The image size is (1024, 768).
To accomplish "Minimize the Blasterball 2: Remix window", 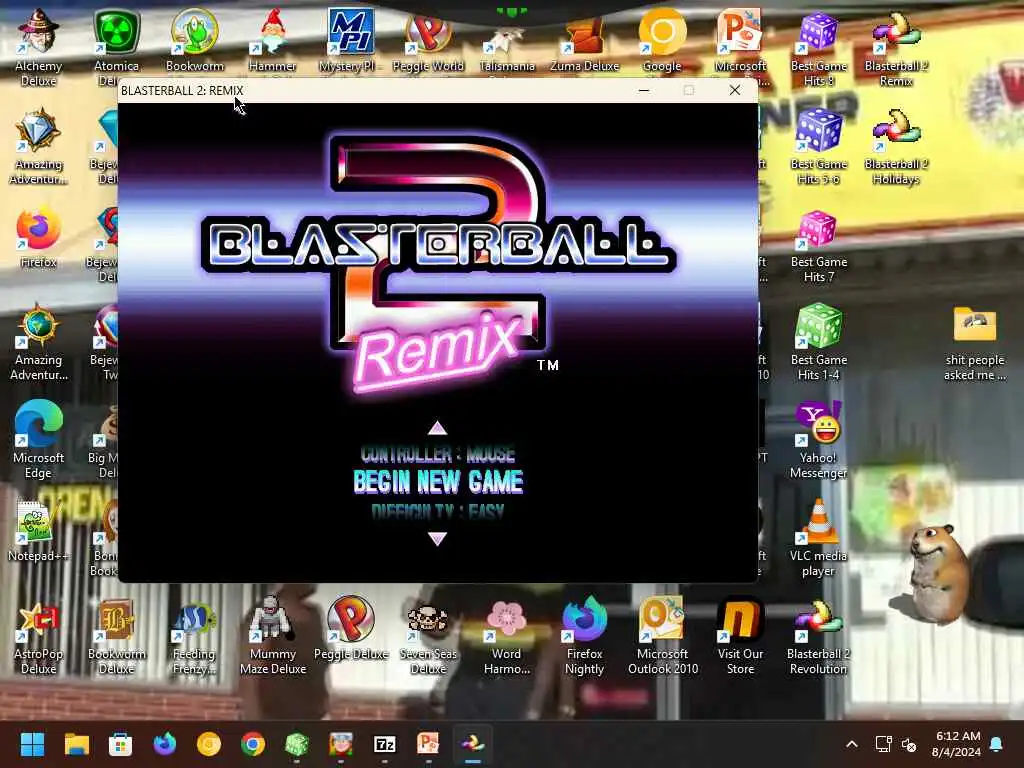I will (644, 90).
